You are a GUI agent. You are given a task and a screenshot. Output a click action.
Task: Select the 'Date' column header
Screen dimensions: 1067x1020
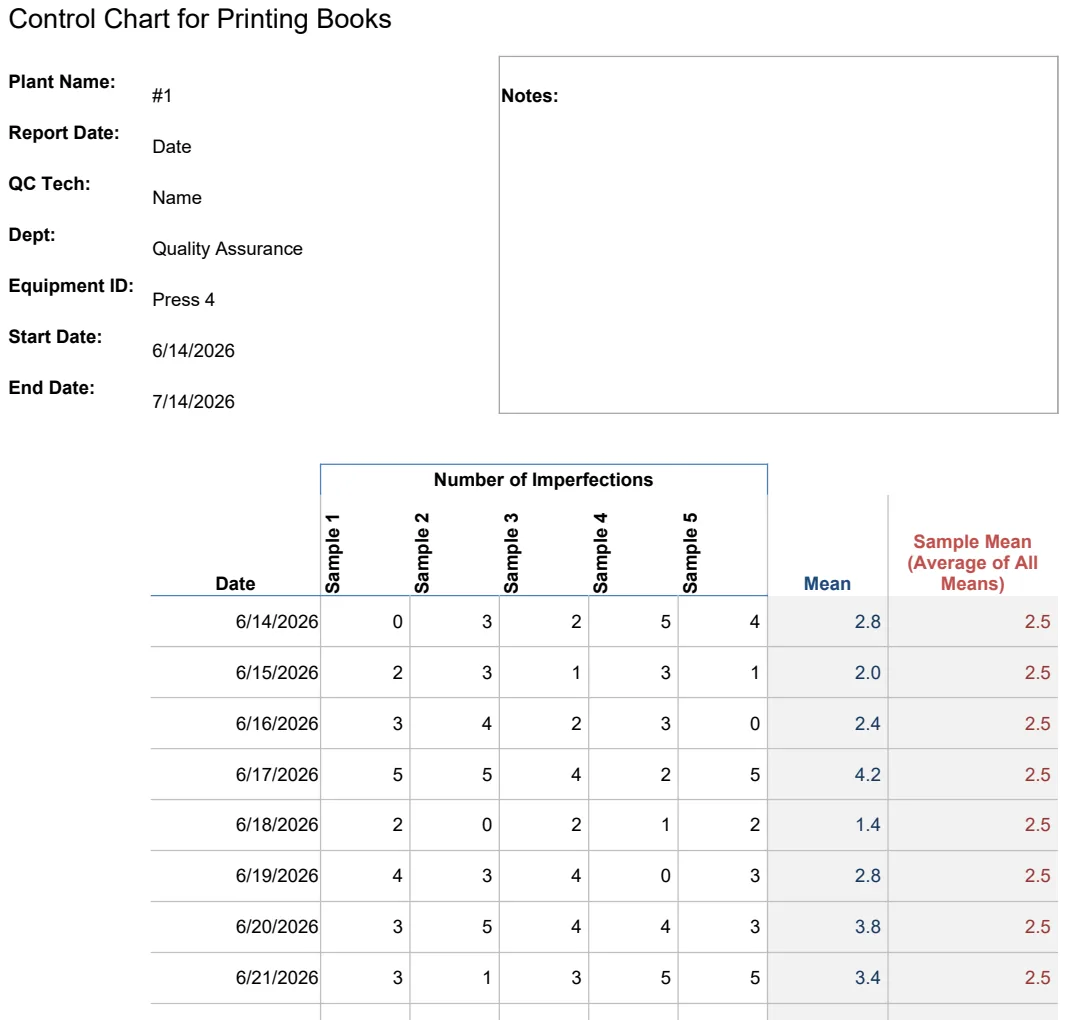click(235, 584)
